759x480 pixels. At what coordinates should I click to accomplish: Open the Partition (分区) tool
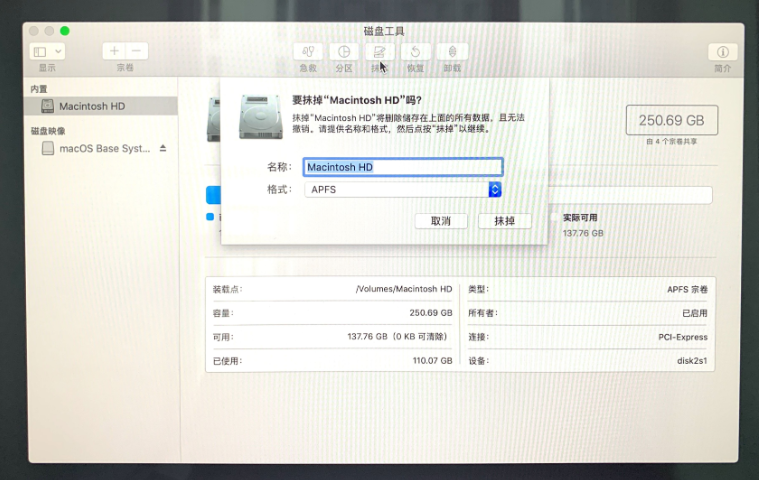point(344,51)
